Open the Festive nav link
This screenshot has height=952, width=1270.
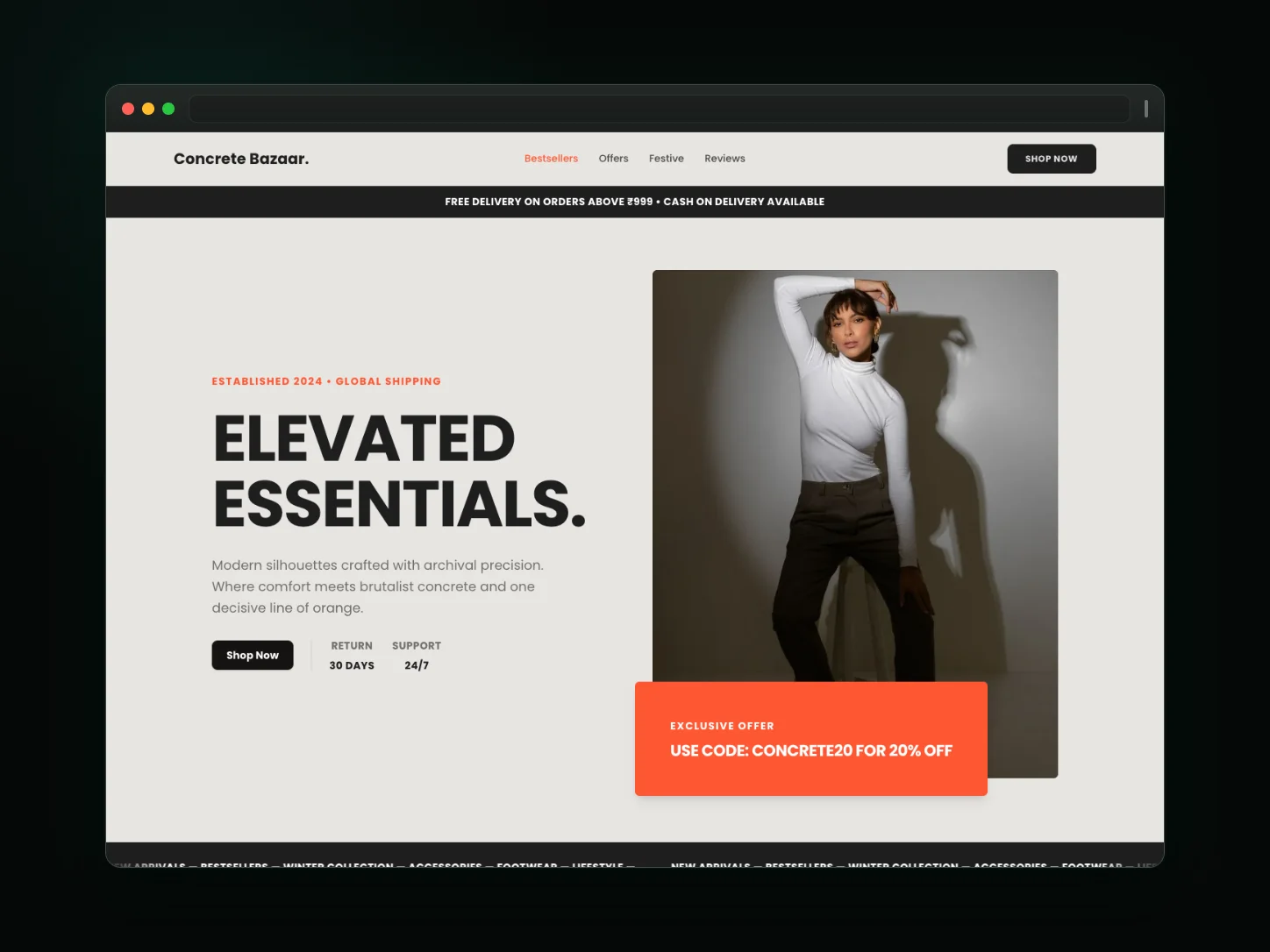click(x=666, y=159)
